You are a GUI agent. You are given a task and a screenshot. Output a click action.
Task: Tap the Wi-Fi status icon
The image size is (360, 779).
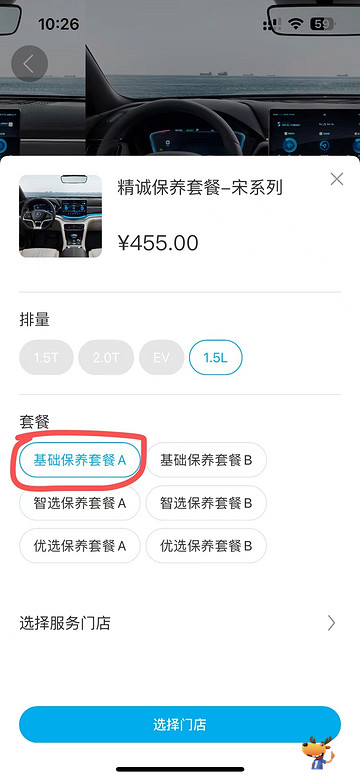(297, 23)
